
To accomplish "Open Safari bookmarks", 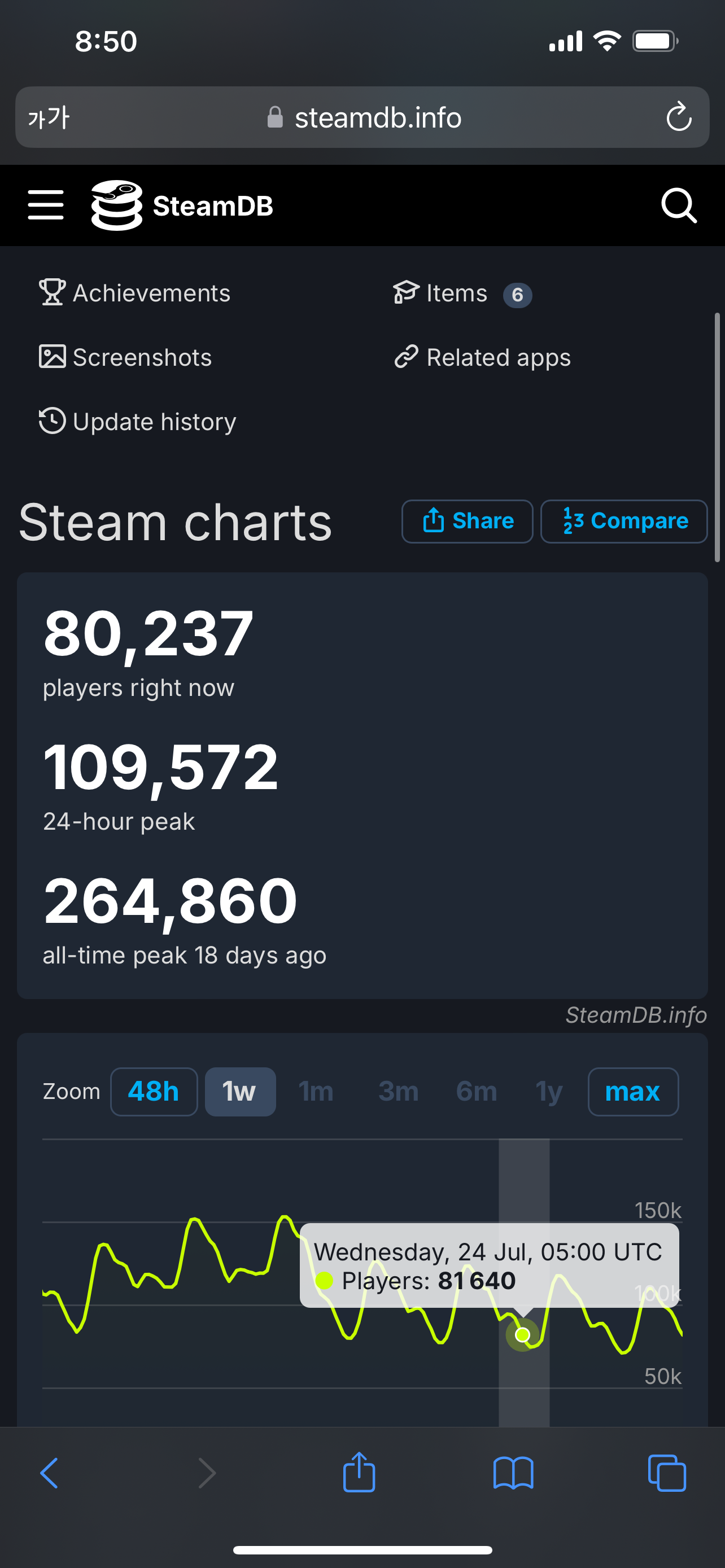I will 513,1473.
